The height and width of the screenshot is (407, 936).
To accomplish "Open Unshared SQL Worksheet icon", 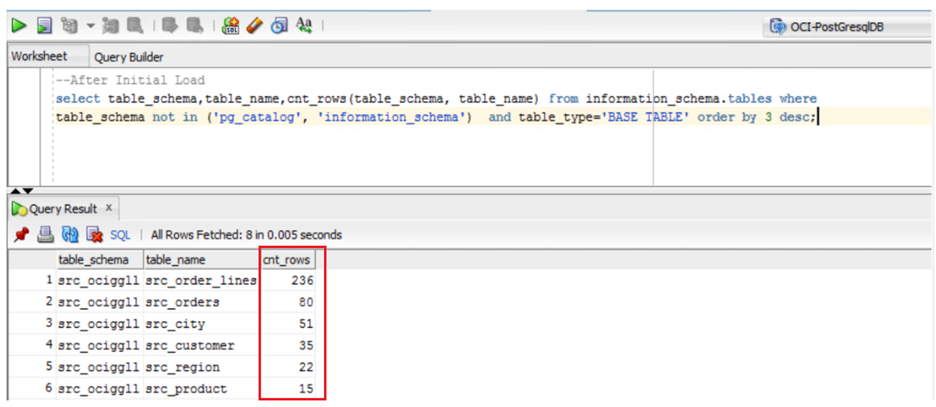I will pyautogui.click(x=230, y=26).
